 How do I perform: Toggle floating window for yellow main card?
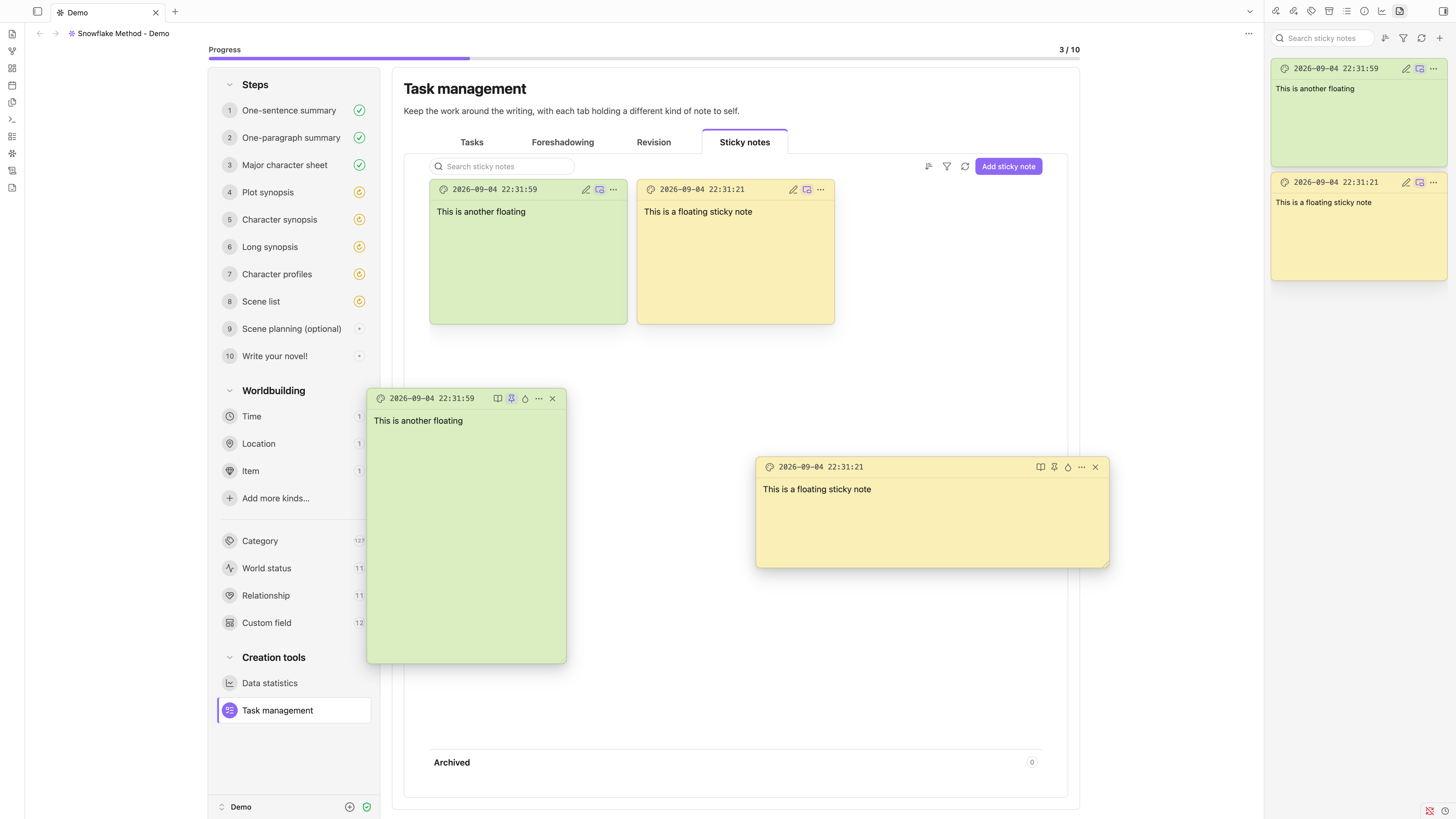click(807, 189)
